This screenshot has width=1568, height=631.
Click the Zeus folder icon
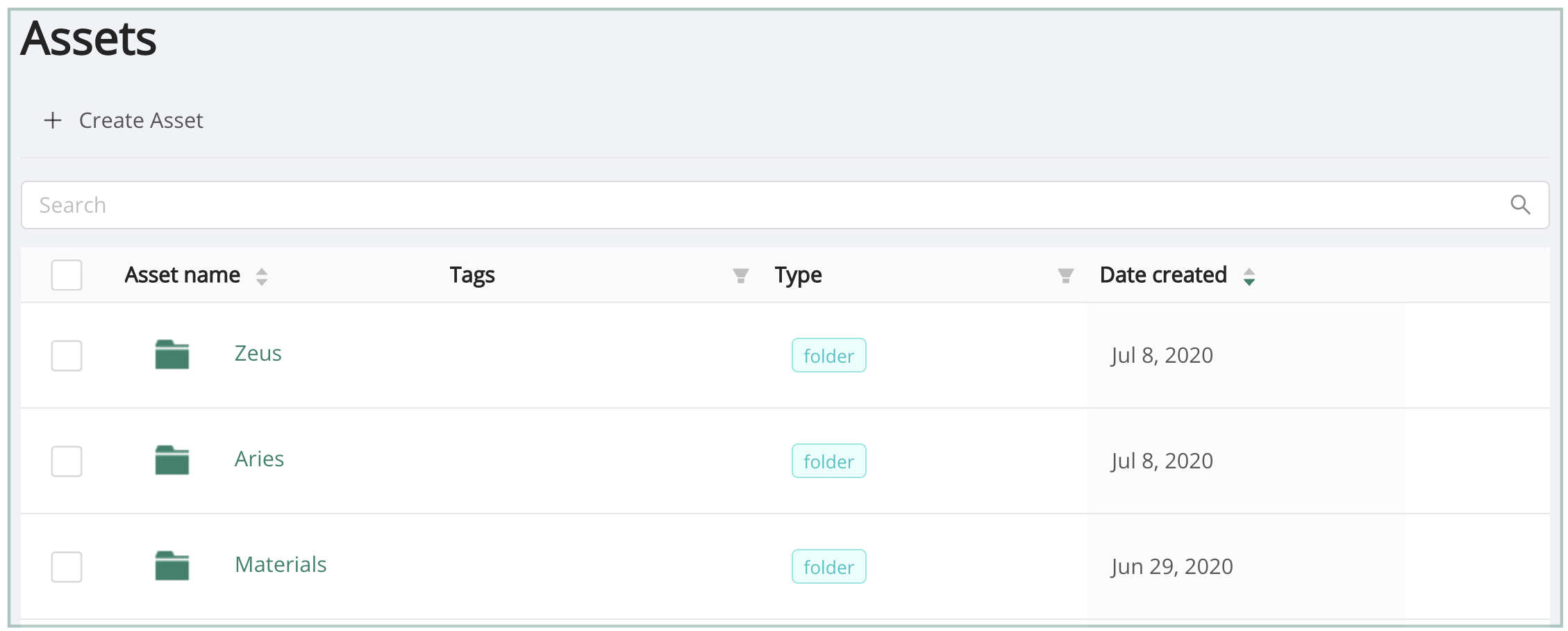pos(172,355)
